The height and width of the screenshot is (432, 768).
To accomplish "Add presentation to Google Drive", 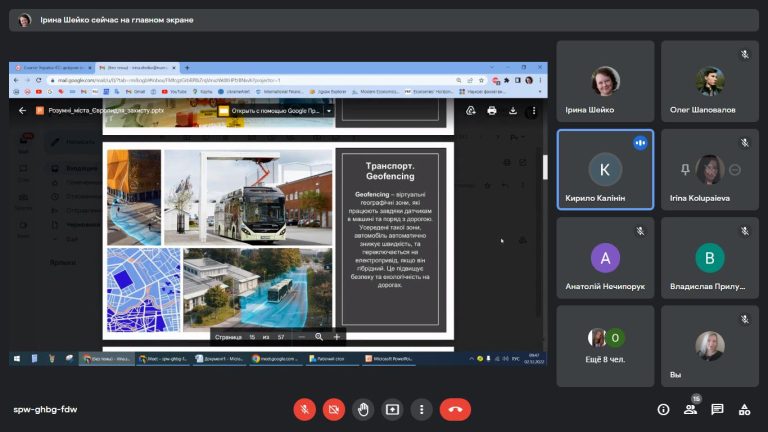I will pos(471,111).
